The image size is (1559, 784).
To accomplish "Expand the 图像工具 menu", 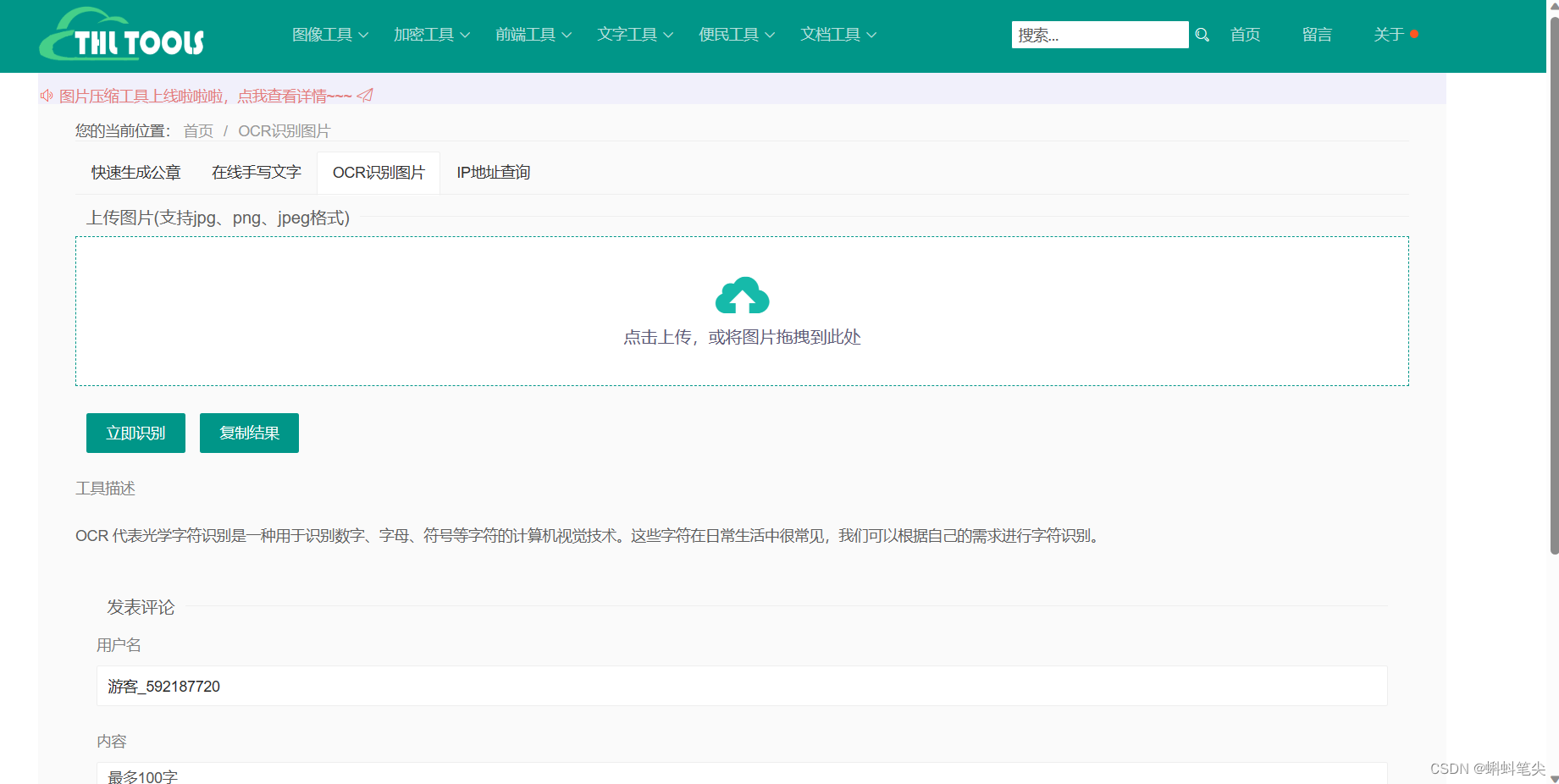I will pos(330,35).
